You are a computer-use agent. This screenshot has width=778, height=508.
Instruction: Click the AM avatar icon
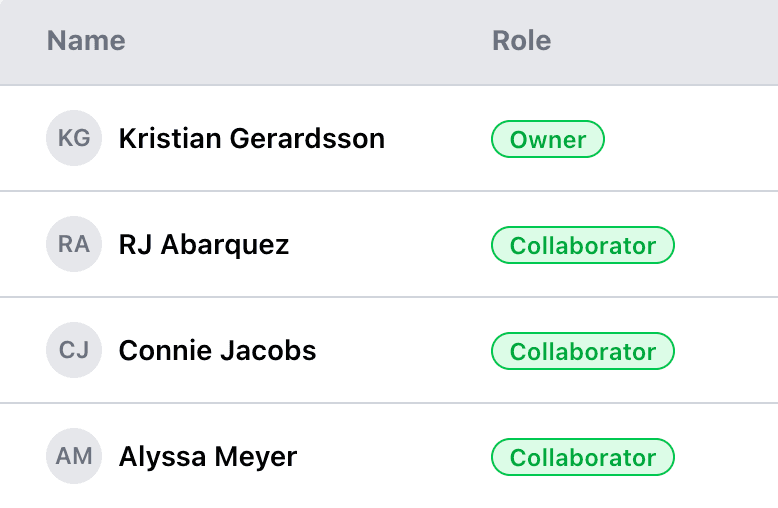tap(74, 456)
